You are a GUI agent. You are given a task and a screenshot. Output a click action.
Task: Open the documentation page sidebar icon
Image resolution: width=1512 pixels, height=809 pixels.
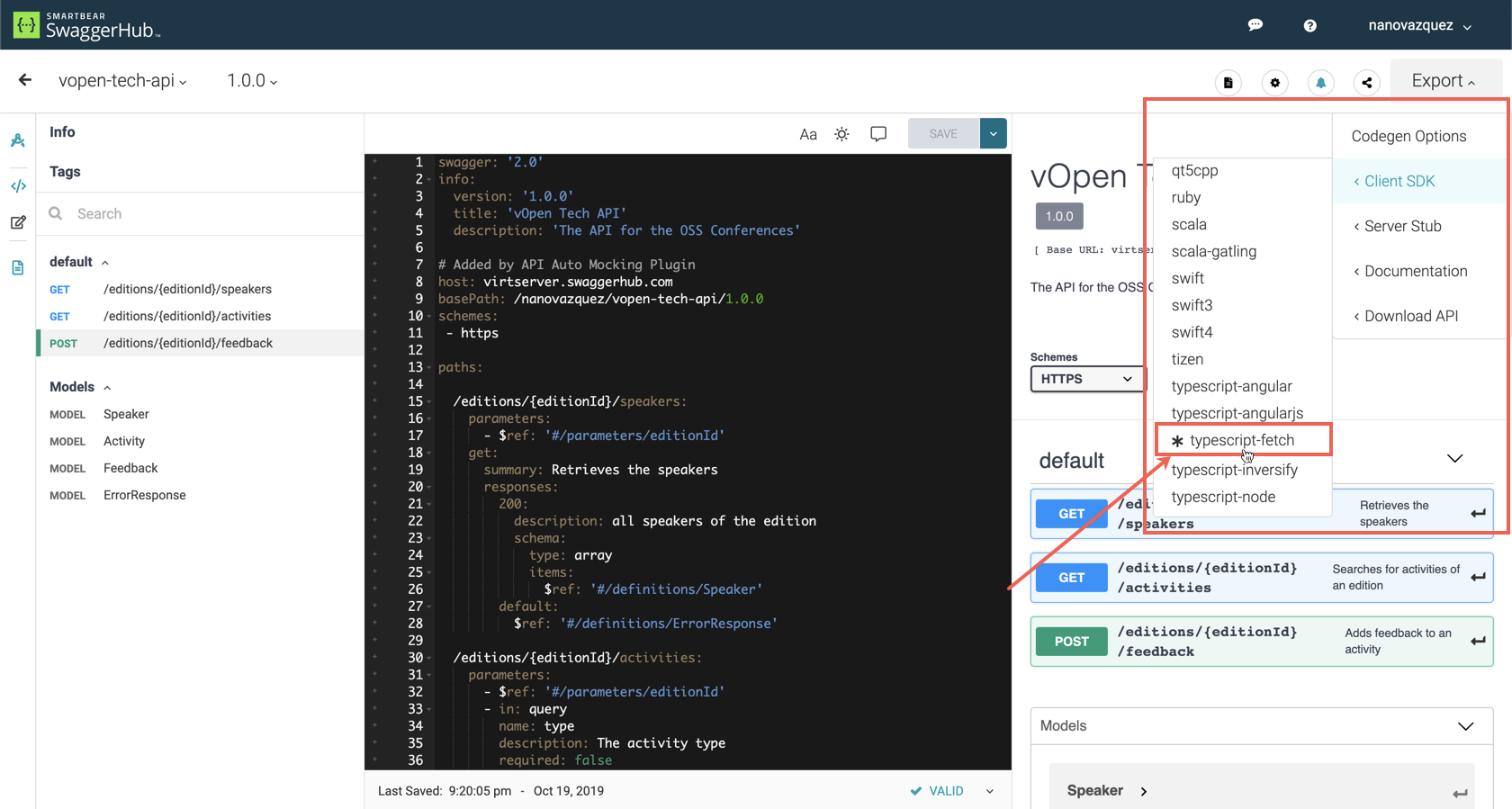(18, 267)
